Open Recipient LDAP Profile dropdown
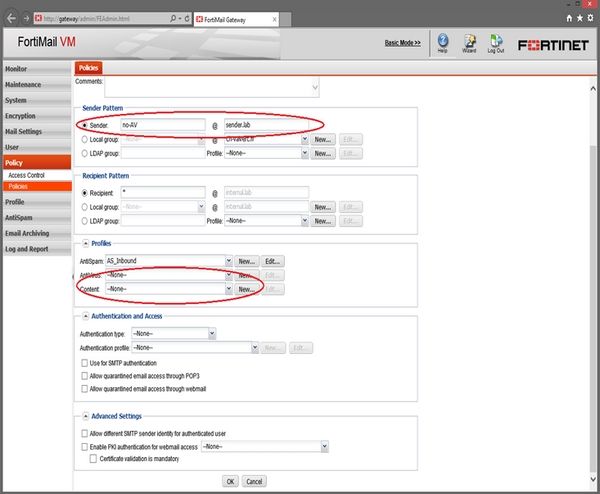 (305, 221)
